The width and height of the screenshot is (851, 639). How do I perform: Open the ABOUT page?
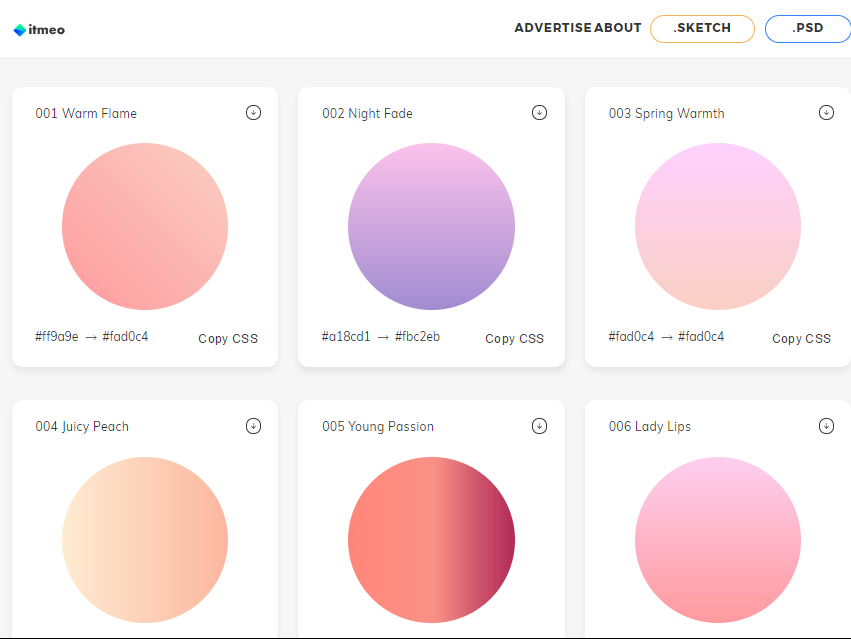(x=618, y=28)
